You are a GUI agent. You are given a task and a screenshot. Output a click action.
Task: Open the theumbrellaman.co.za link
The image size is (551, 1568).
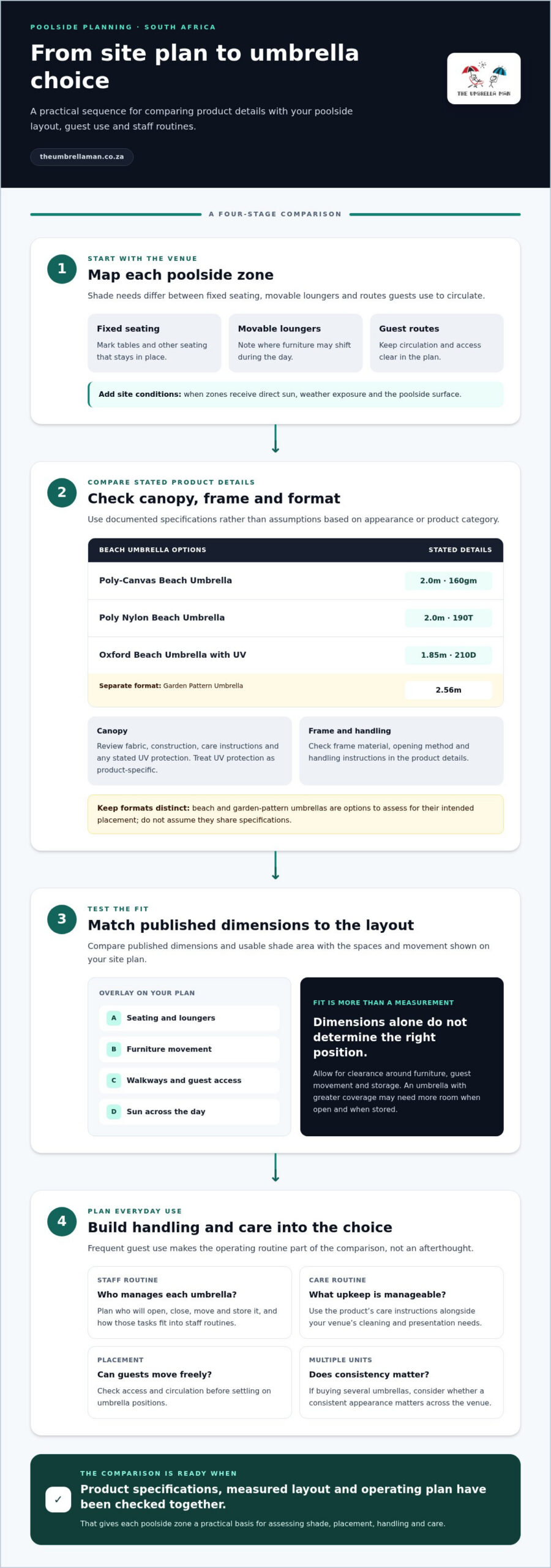pos(82,157)
